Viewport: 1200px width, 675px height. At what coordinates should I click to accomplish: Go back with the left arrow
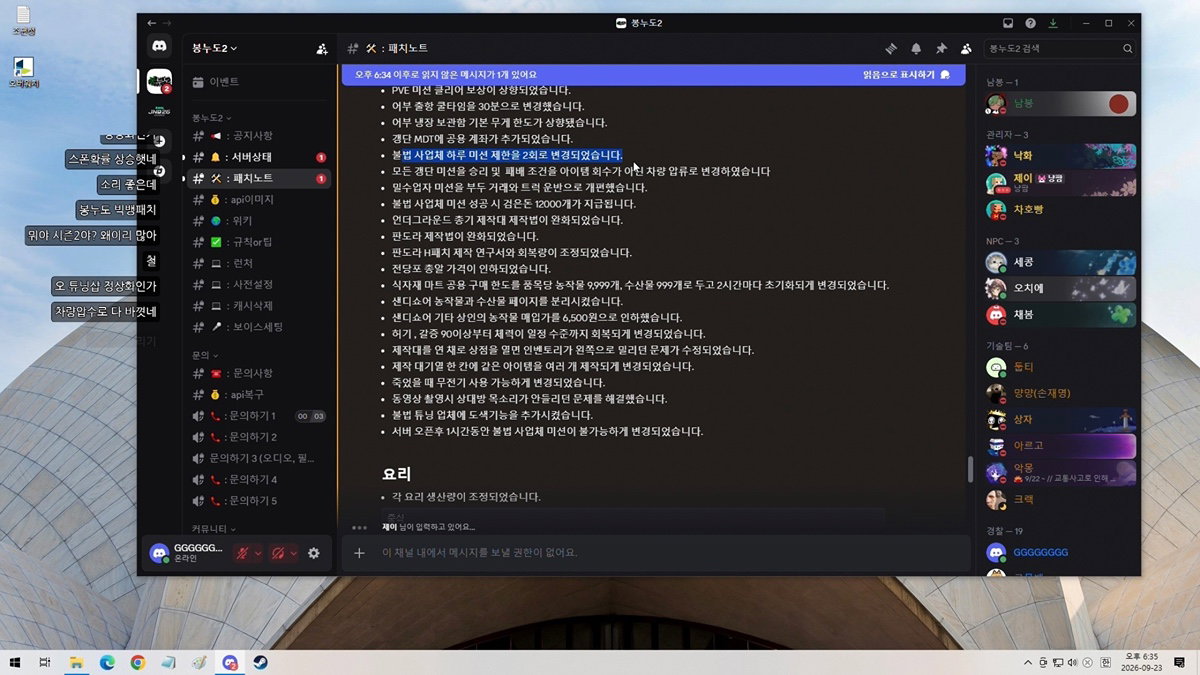(x=151, y=23)
